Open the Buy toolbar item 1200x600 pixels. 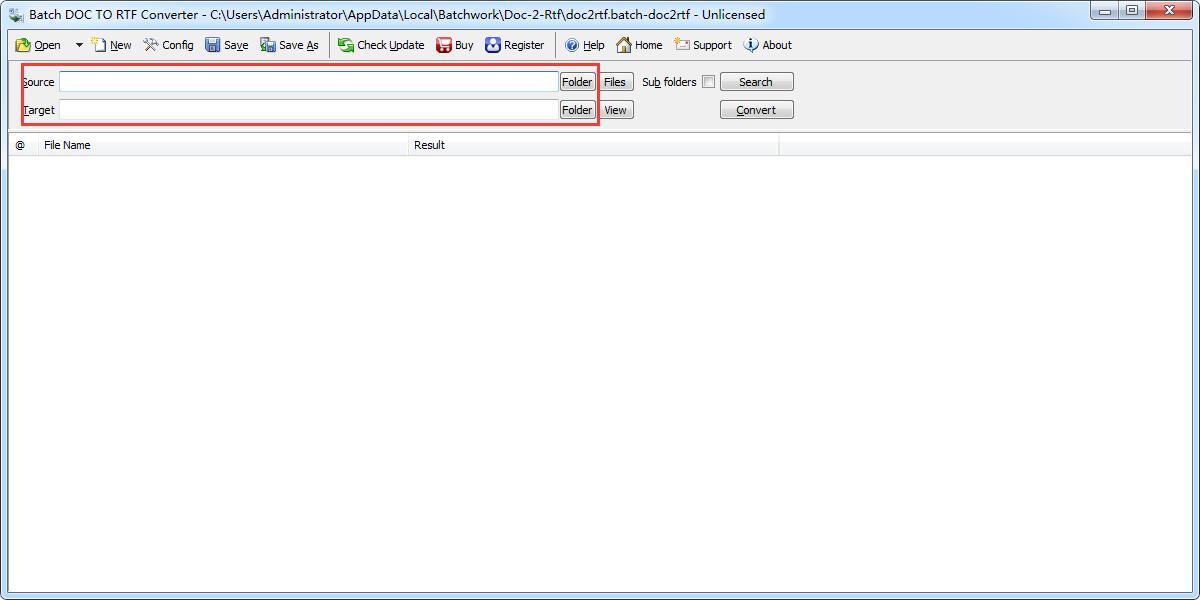[455, 45]
